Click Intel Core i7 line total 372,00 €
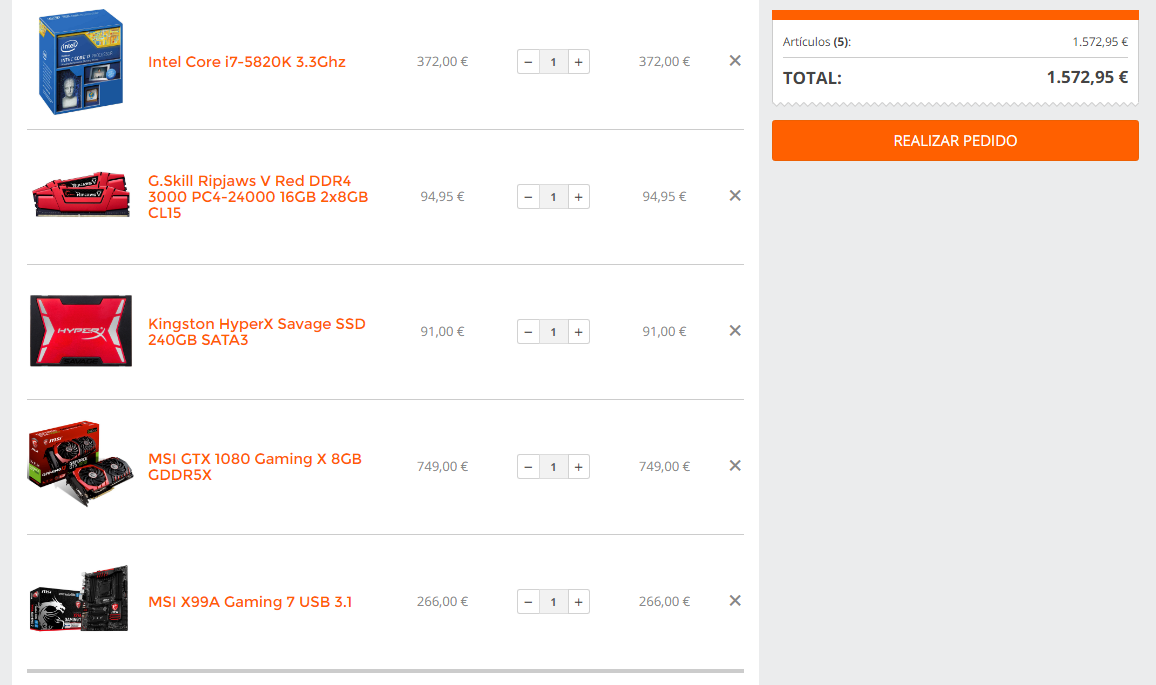This screenshot has width=1156, height=685. point(664,62)
